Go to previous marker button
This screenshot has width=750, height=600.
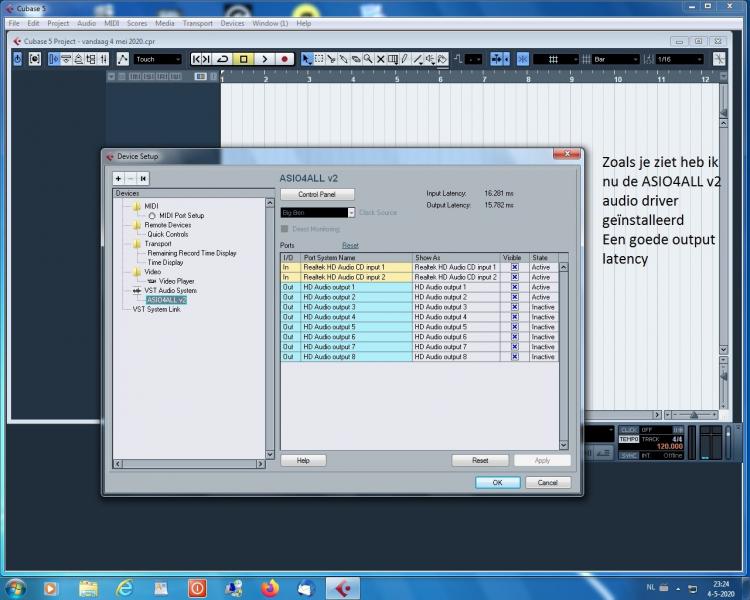pos(196,59)
